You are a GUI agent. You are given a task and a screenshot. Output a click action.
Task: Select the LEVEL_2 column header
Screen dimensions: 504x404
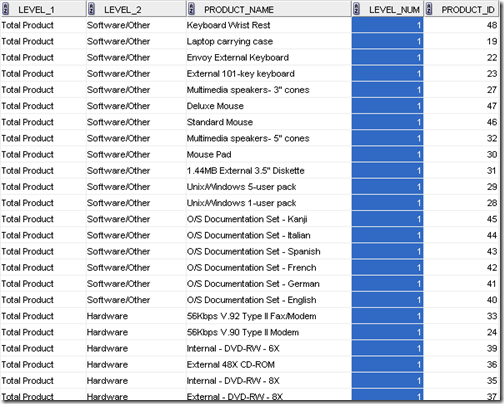pos(136,9)
